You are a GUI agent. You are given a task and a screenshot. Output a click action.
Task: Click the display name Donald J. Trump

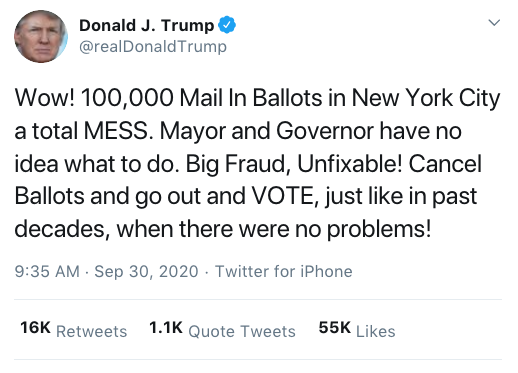point(146,26)
